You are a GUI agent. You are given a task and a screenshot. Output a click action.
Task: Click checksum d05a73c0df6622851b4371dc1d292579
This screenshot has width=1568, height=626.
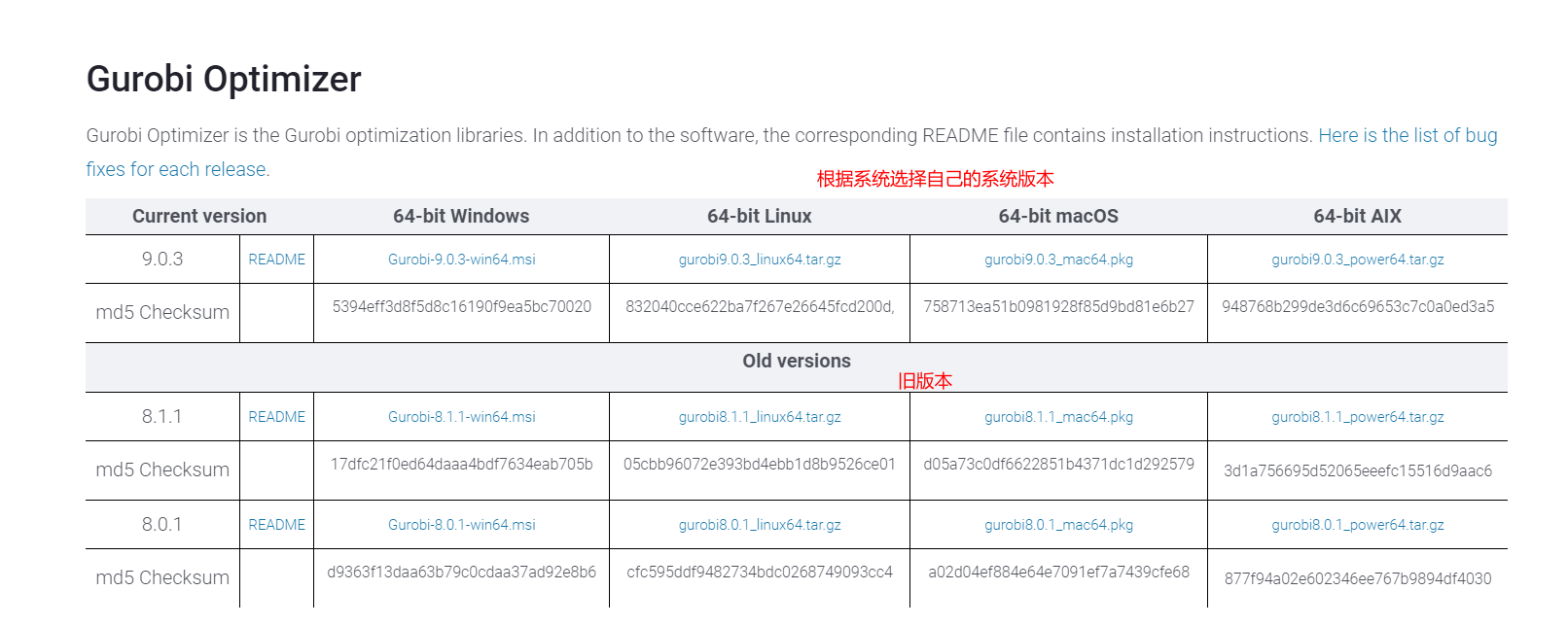tap(1058, 465)
